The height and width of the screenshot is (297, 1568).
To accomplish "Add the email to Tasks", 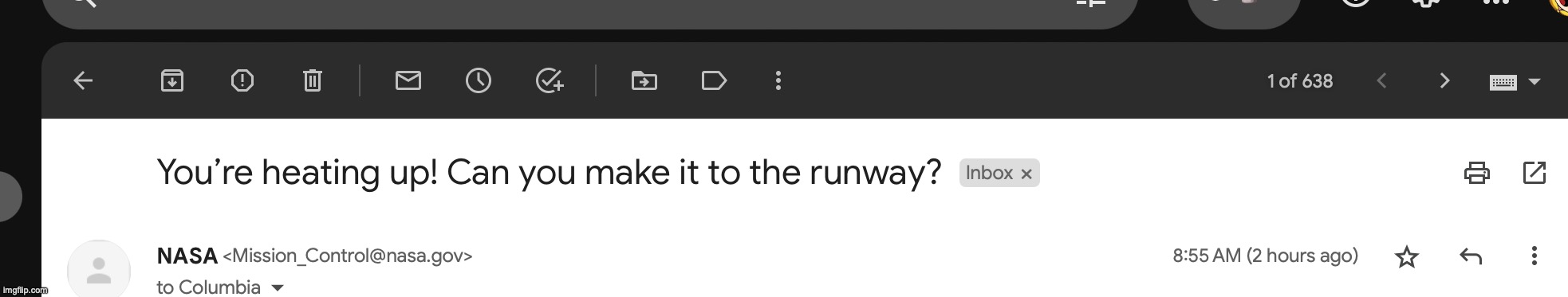I will tap(550, 80).
